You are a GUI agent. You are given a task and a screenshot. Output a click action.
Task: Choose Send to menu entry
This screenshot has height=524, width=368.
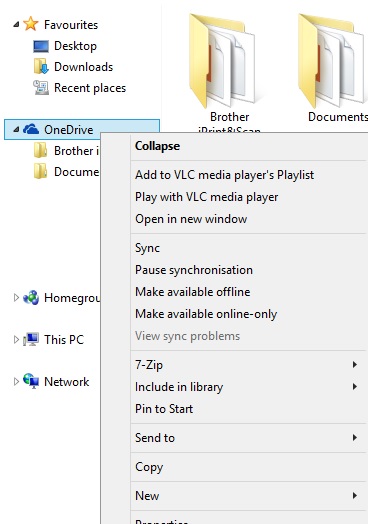(154, 437)
